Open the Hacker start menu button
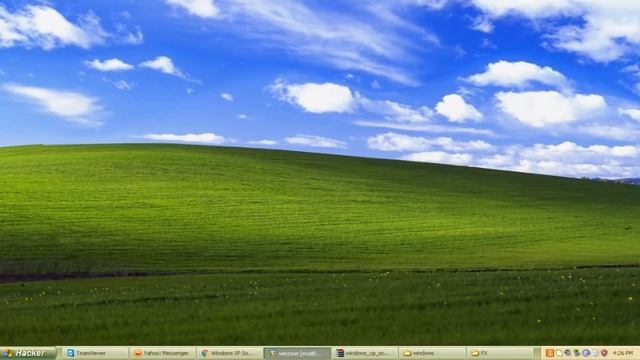The height and width of the screenshot is (360, 640). tap(28, 353)
